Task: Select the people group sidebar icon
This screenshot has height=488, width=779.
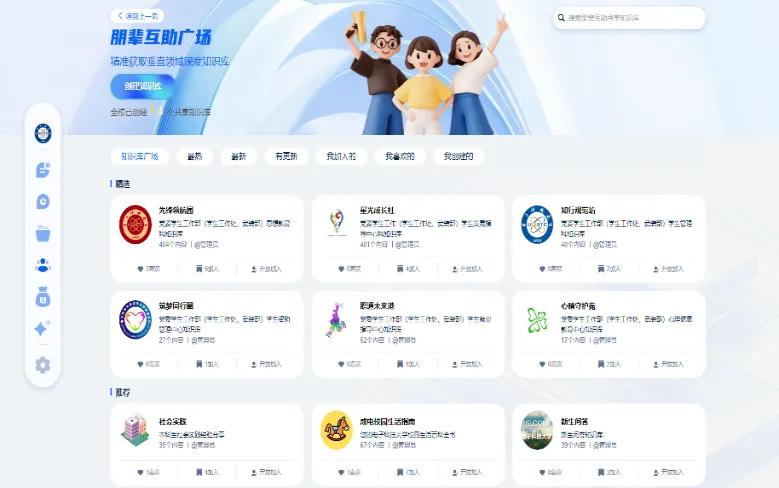Action: [43, 265]
